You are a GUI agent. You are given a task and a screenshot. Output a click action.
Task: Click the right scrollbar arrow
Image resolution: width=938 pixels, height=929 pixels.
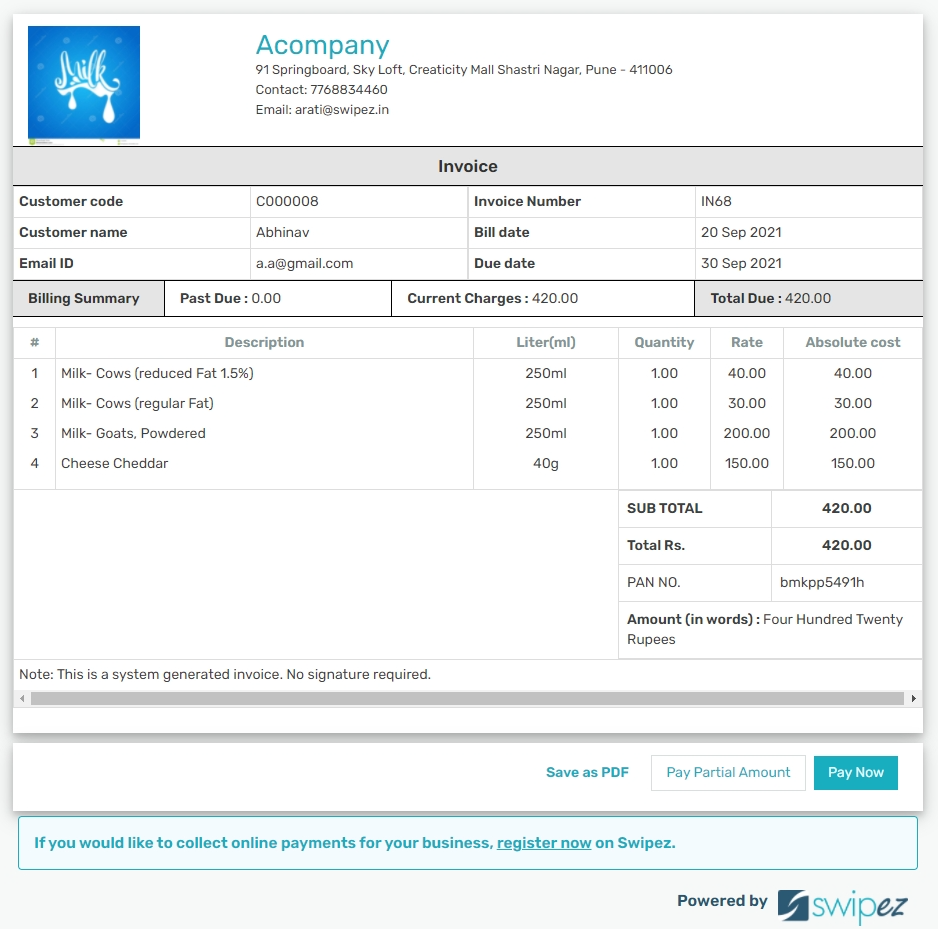point(913,697)
